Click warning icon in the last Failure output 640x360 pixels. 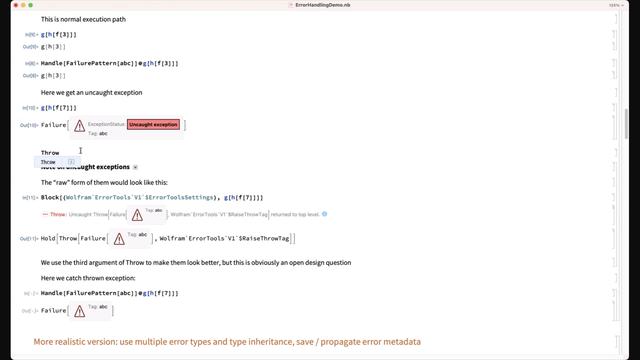coord(80,311)
